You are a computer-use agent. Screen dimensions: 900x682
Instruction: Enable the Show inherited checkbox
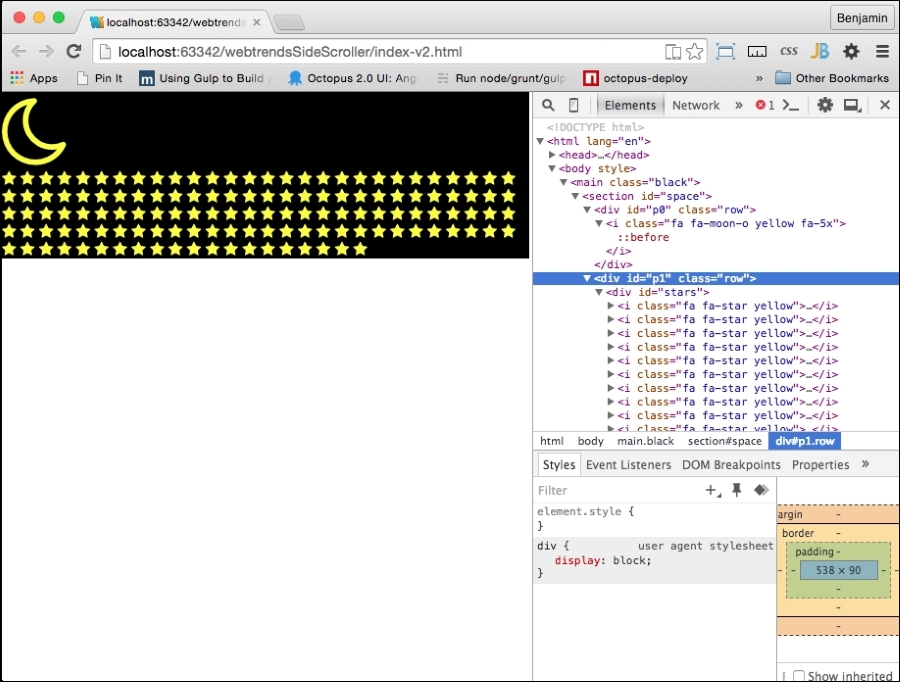(798, 675)
